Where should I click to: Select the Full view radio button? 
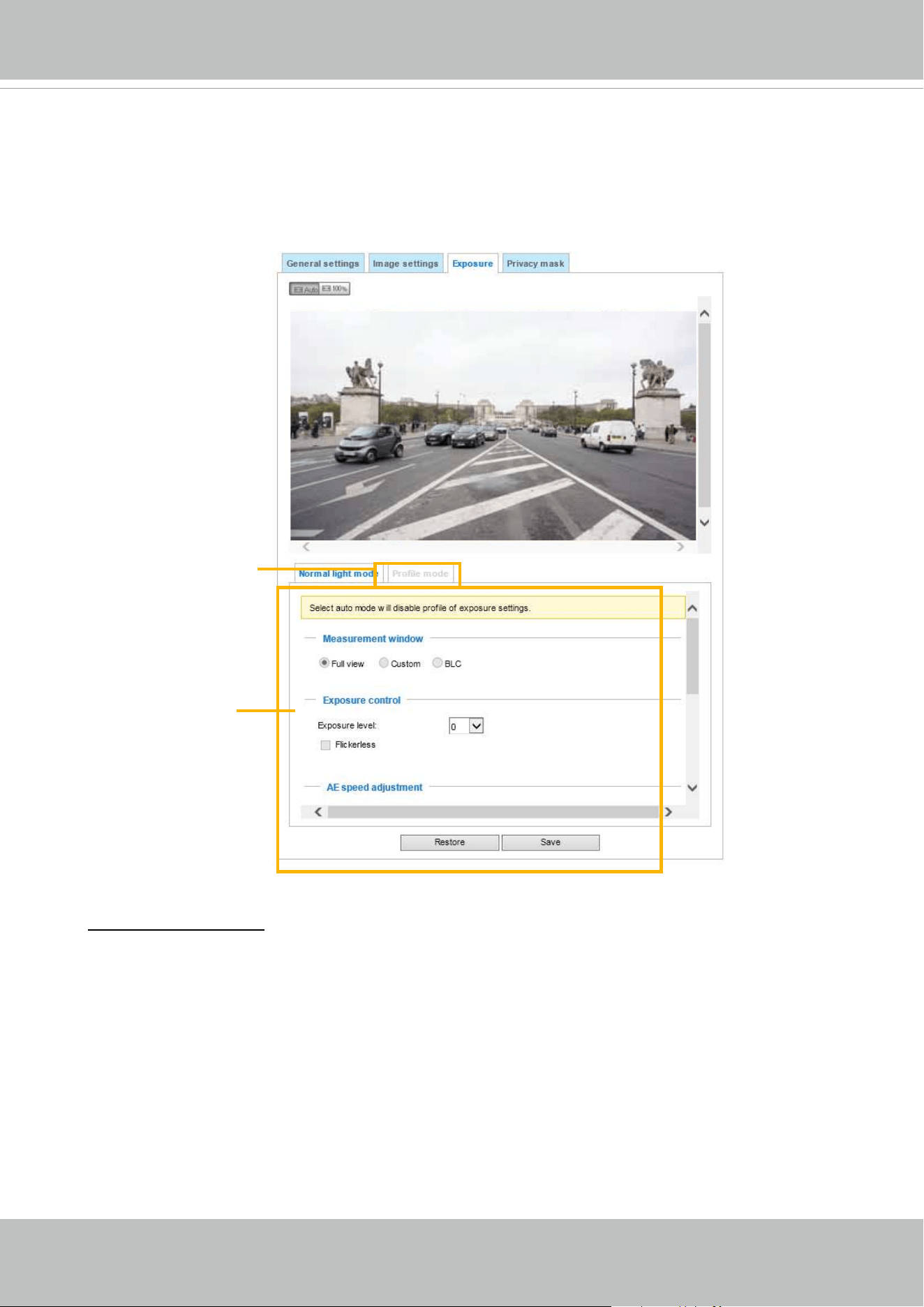[x=325, y=663]
